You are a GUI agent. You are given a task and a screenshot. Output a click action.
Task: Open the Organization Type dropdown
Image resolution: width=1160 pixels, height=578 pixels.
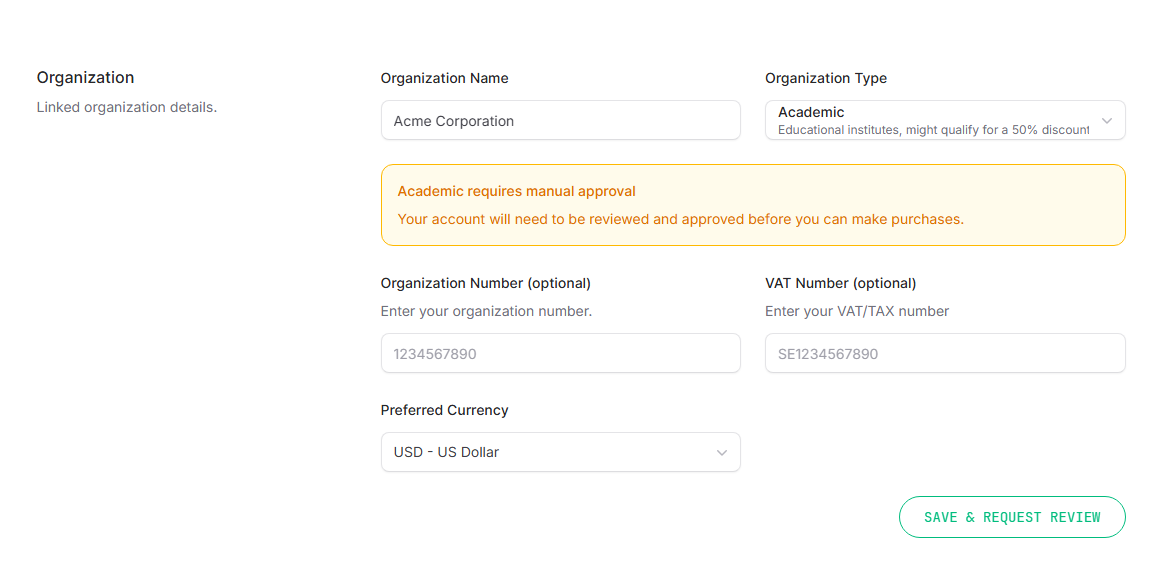[x=945, y=120]
